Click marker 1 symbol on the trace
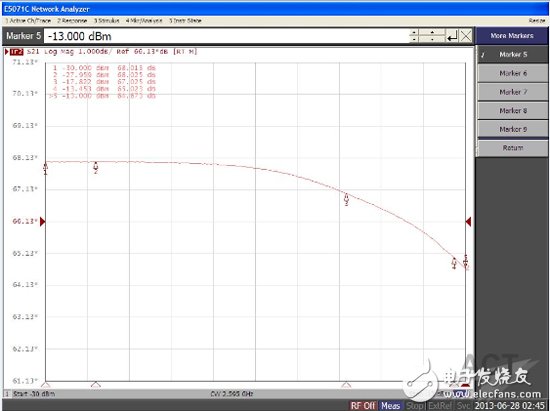 coord(45,169)
